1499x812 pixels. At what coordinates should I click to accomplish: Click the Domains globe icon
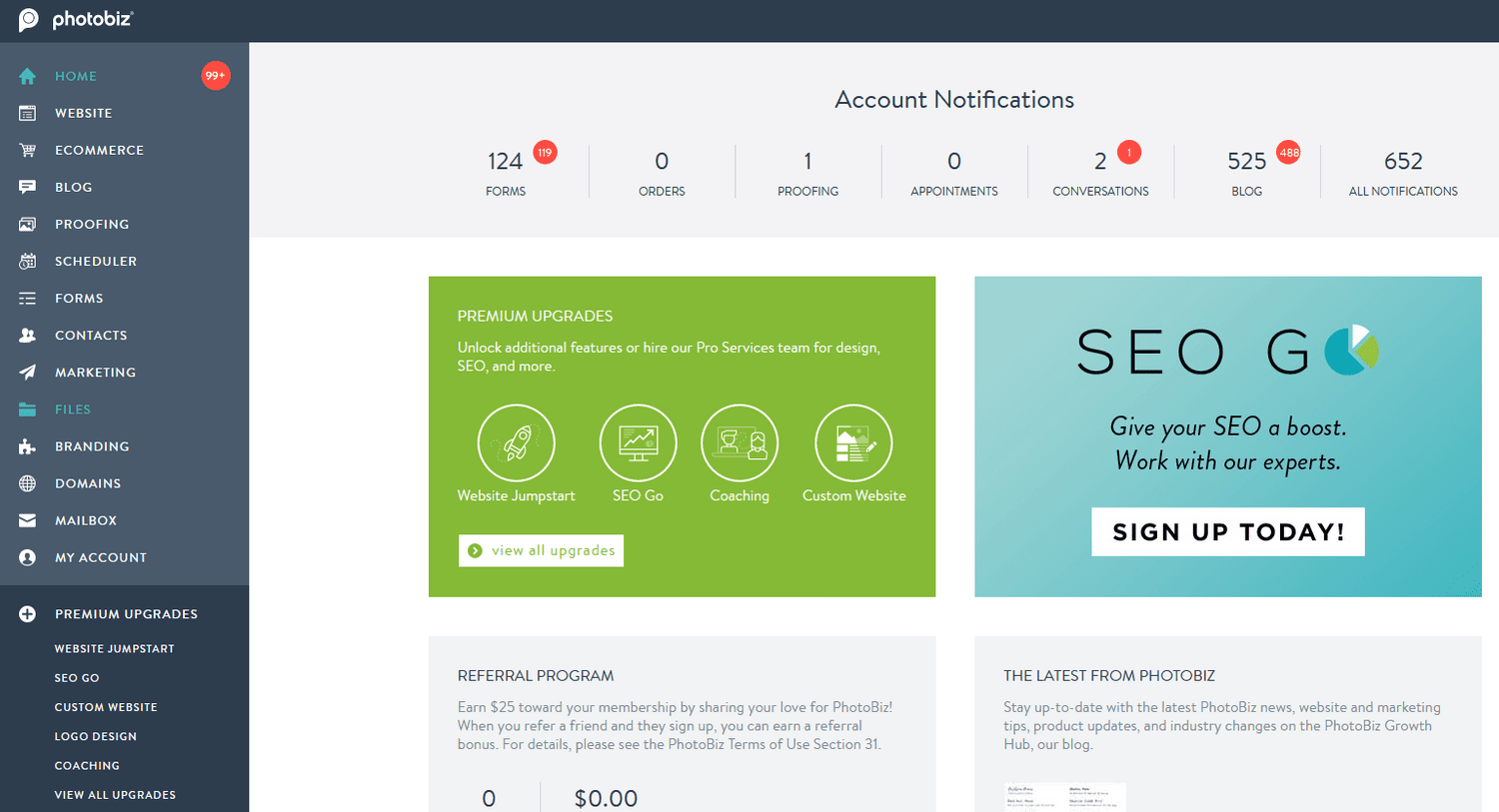(27, 483)
